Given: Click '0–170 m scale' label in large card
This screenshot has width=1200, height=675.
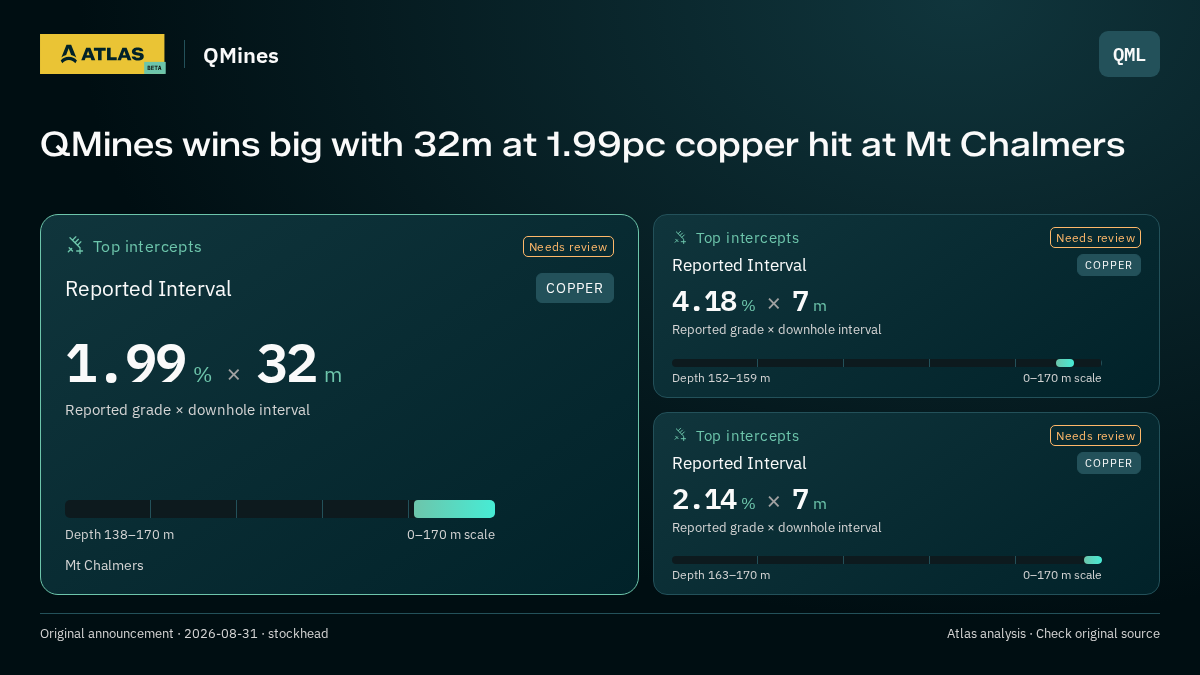Looking at the screenshot, I should (451, 535).
